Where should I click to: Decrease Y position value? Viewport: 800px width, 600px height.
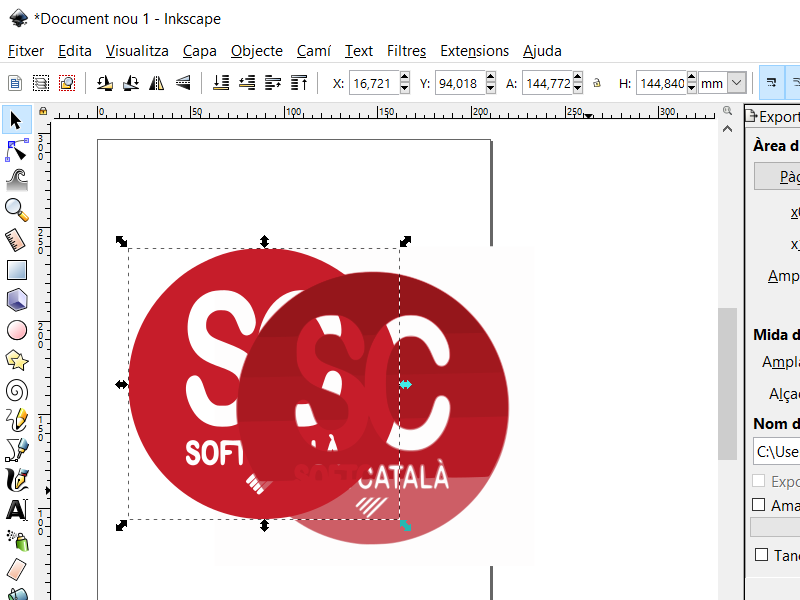pyautogui.click(x=490, y=88)
